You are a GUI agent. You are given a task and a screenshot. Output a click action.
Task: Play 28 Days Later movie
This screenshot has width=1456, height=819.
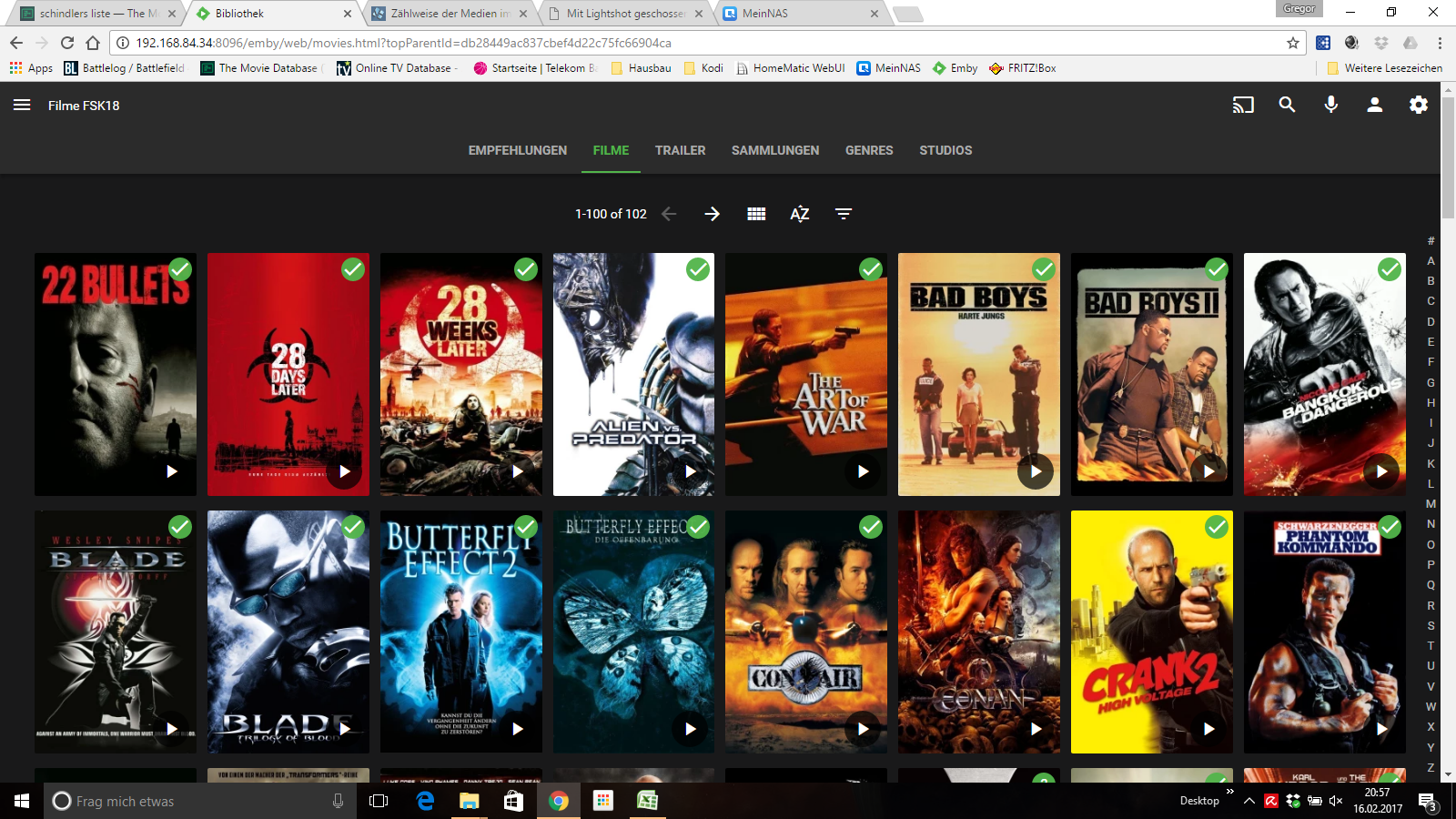pyautogui.click(x=344, y=471)
